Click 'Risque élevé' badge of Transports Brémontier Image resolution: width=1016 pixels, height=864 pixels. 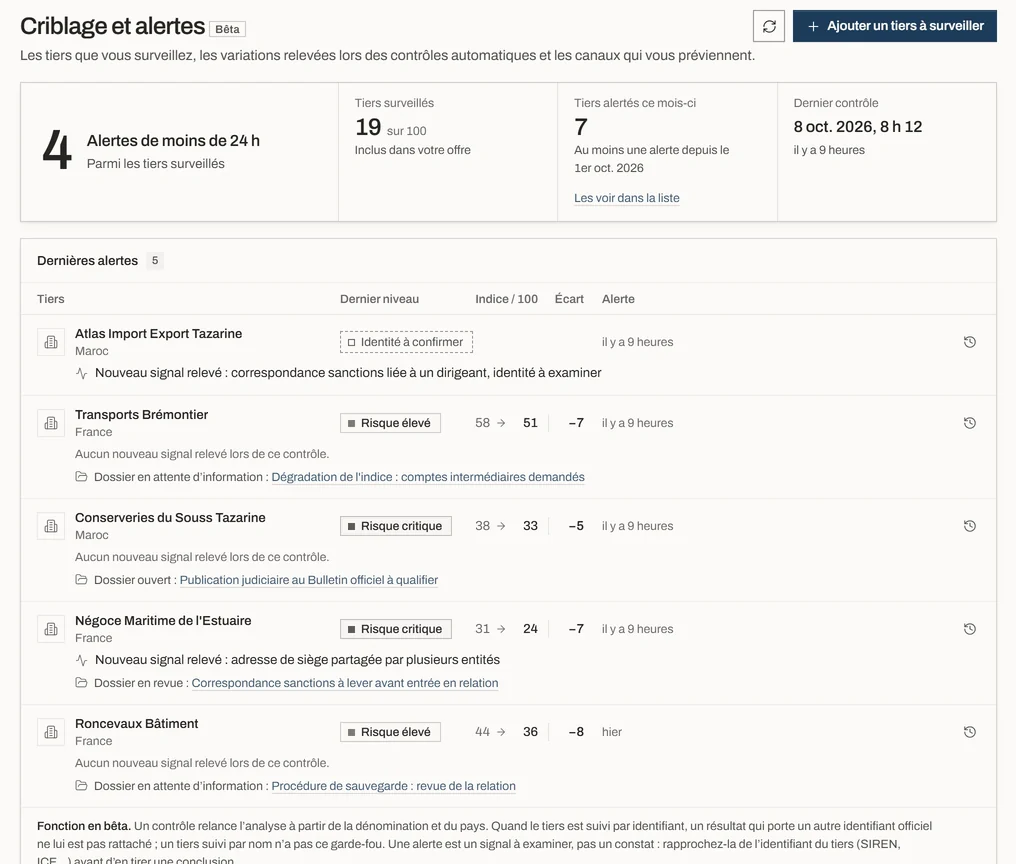[390, 423]
